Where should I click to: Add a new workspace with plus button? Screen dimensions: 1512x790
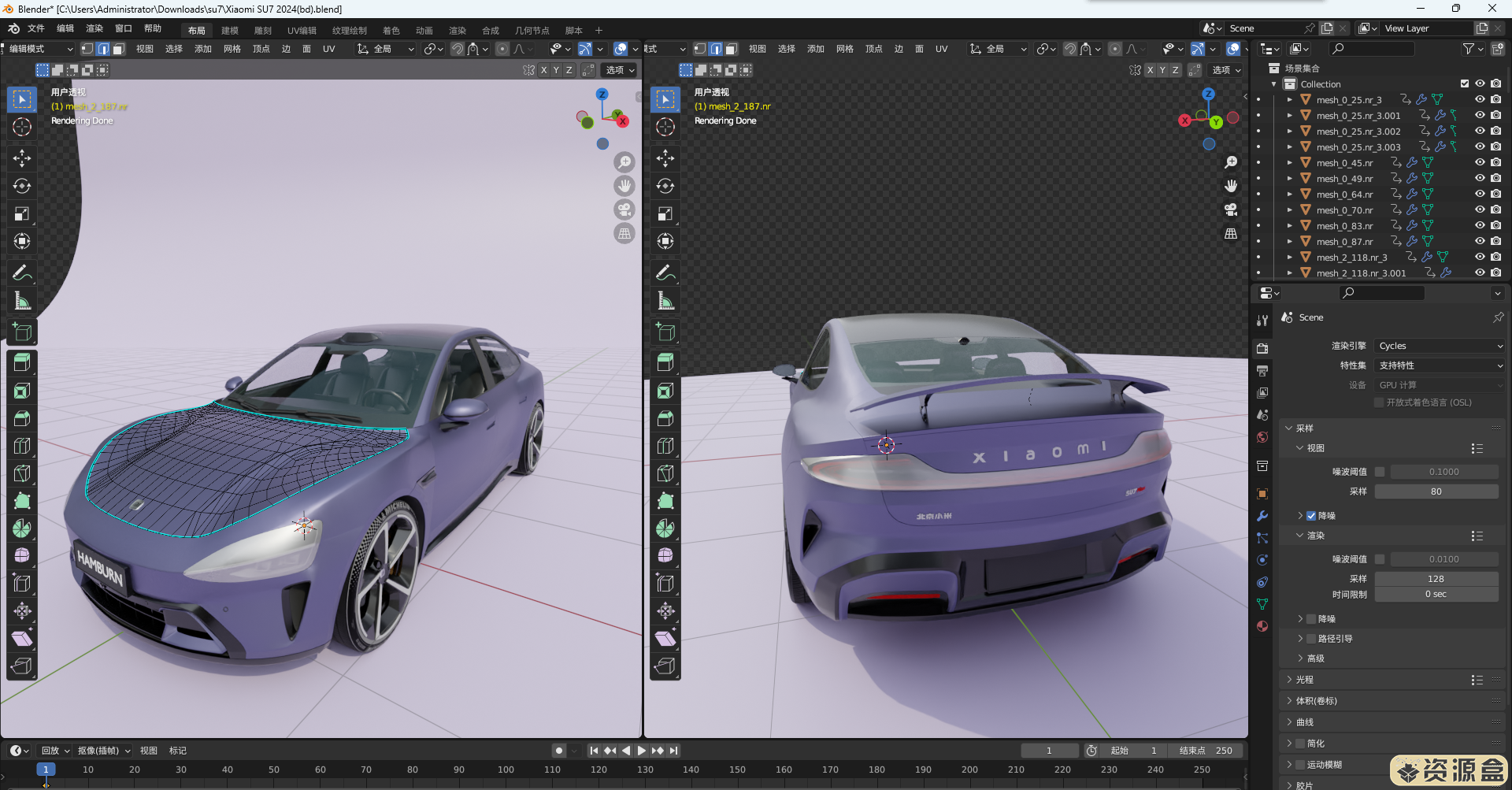pyautogui.click(x=598, y=31)
